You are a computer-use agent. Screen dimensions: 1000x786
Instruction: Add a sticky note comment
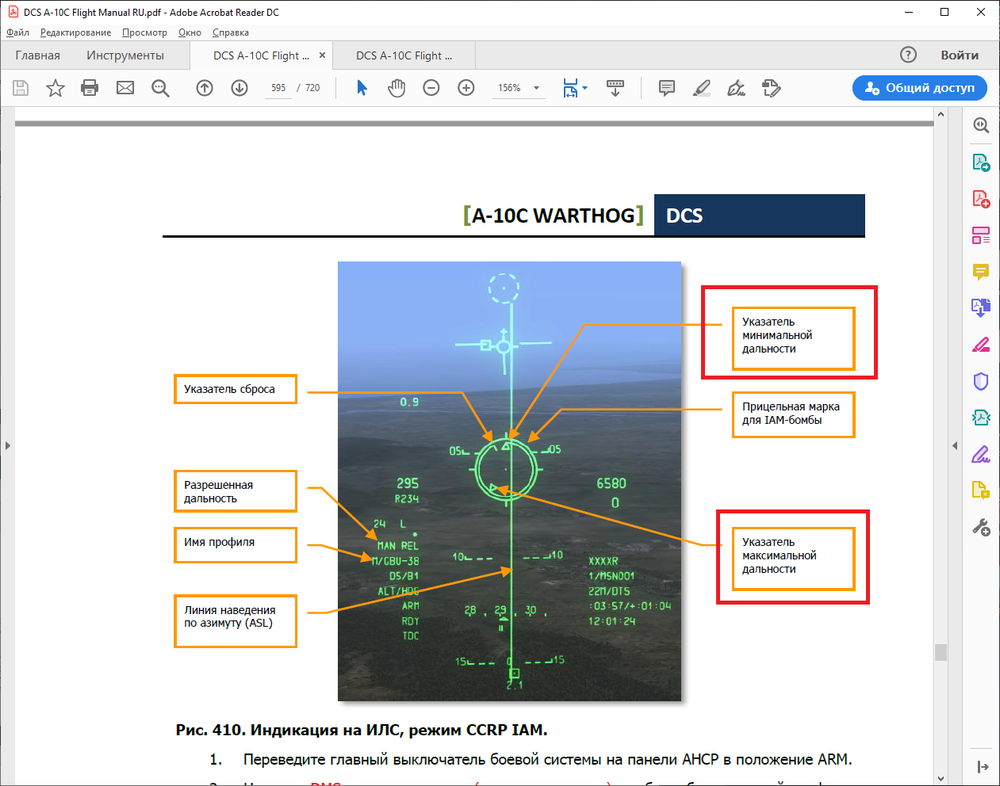(x=666, y=88)
